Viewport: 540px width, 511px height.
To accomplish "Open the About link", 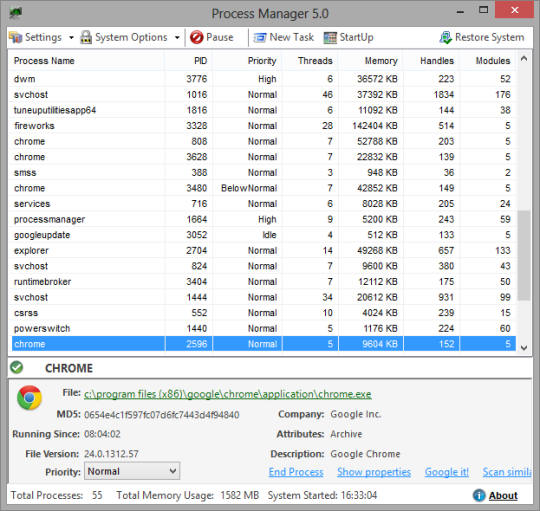I will (503, 496).
